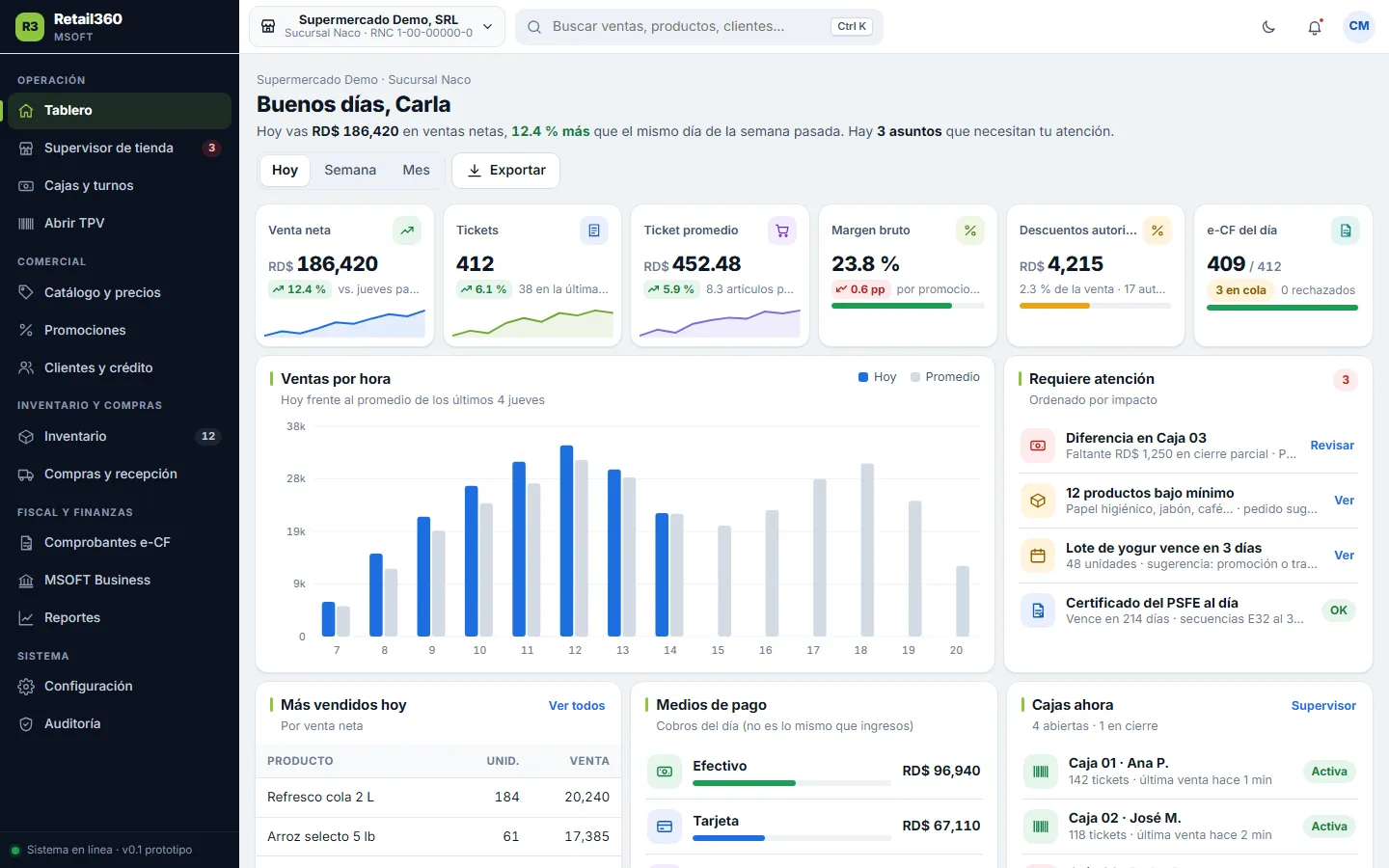Click the Auditoría shield icon

pyautogui.click(x=26, y=724)
